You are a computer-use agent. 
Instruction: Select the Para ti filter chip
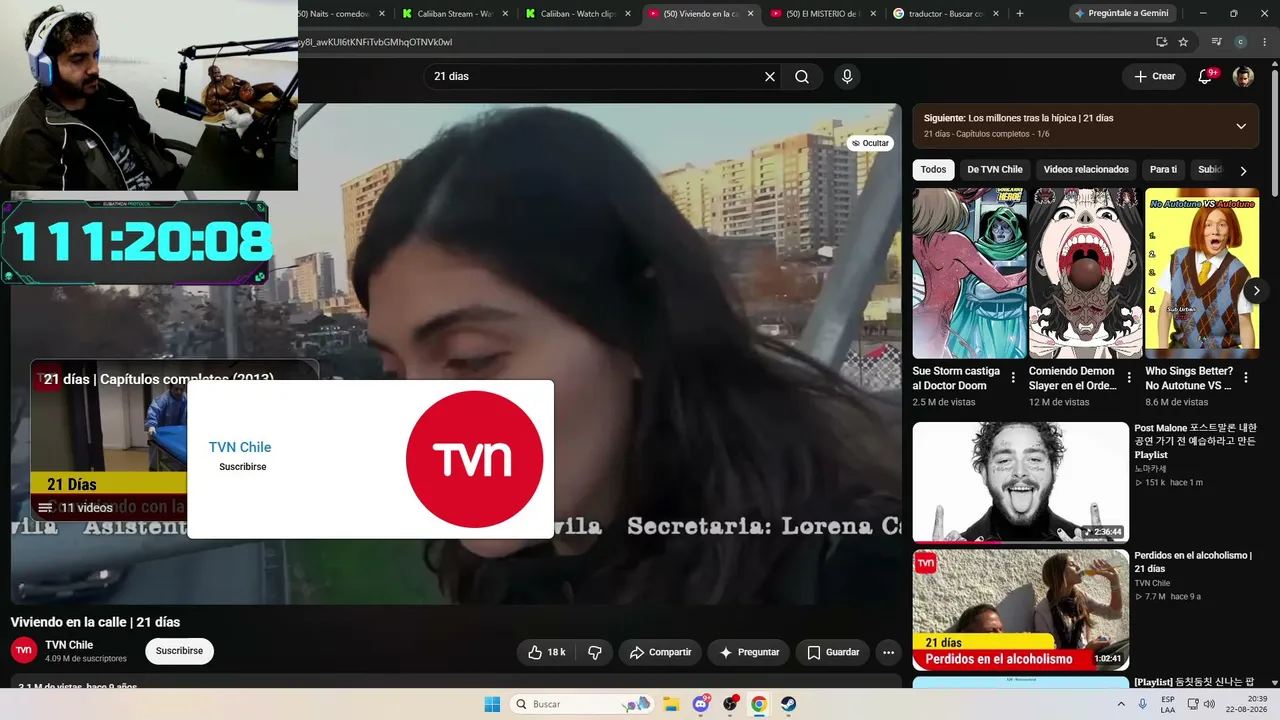coord(1163,170)
